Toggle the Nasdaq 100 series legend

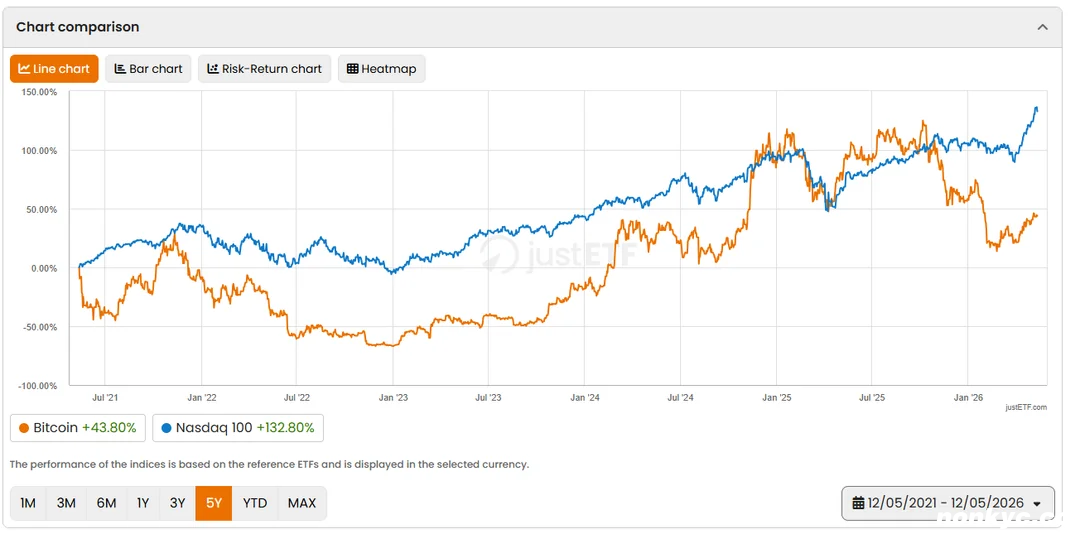click(238, 428)
